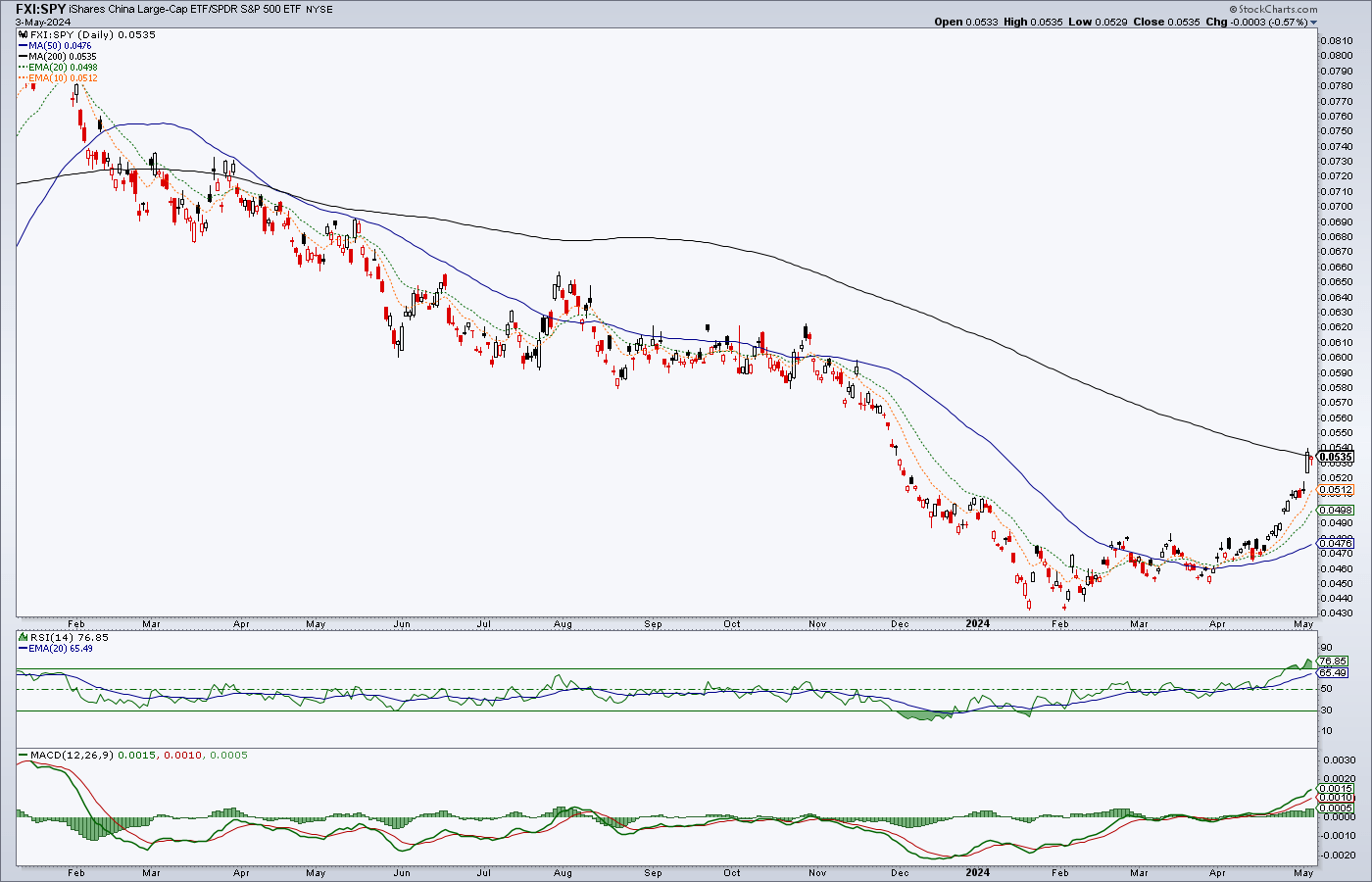Click the green 76.85 tag on the RSI axis
Screen dimensions: 1372x882
coord(1333,661)
